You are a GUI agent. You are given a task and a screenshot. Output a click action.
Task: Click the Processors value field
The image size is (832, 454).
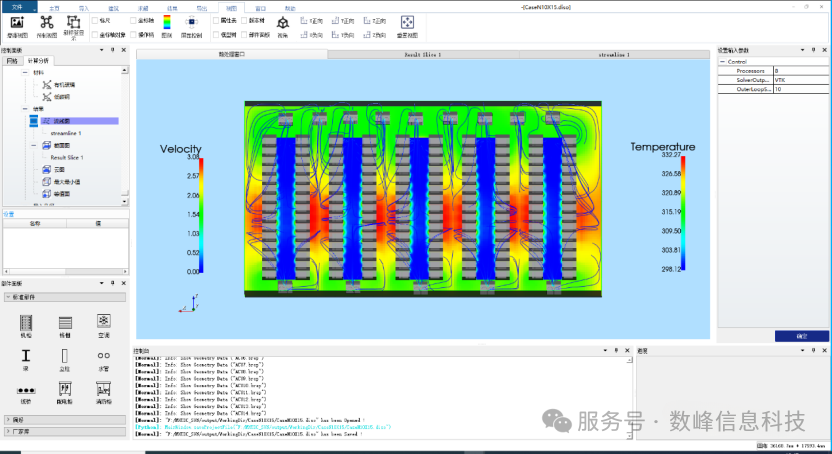pos(801,71)
